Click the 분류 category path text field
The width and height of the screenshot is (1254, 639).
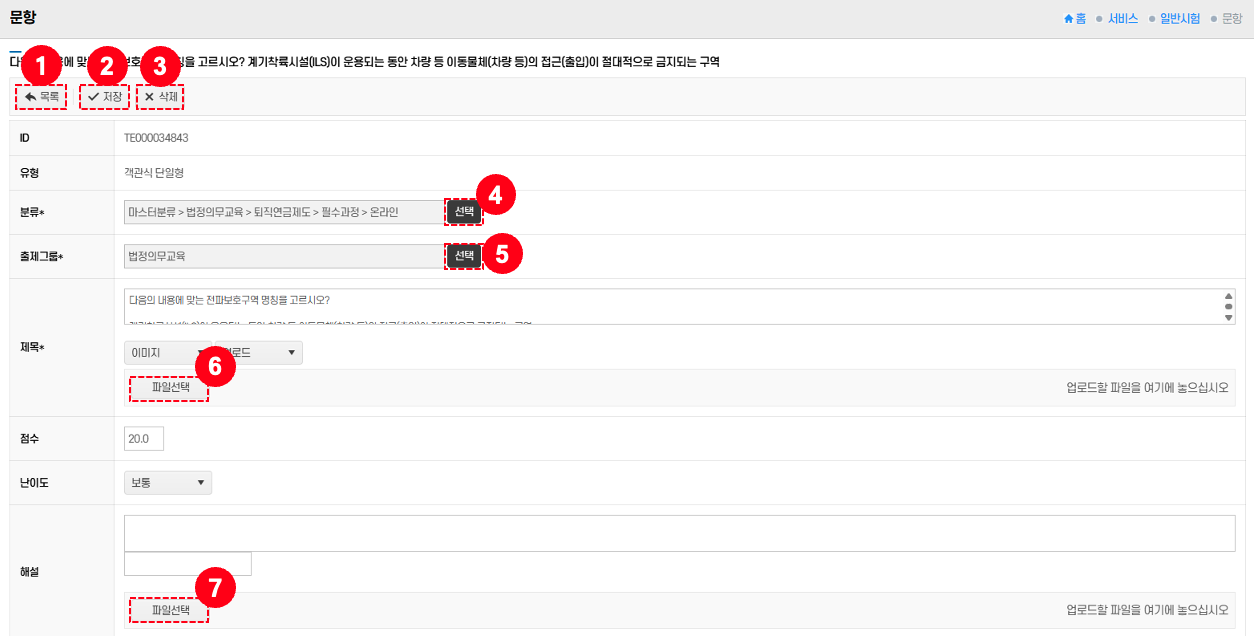283,212
